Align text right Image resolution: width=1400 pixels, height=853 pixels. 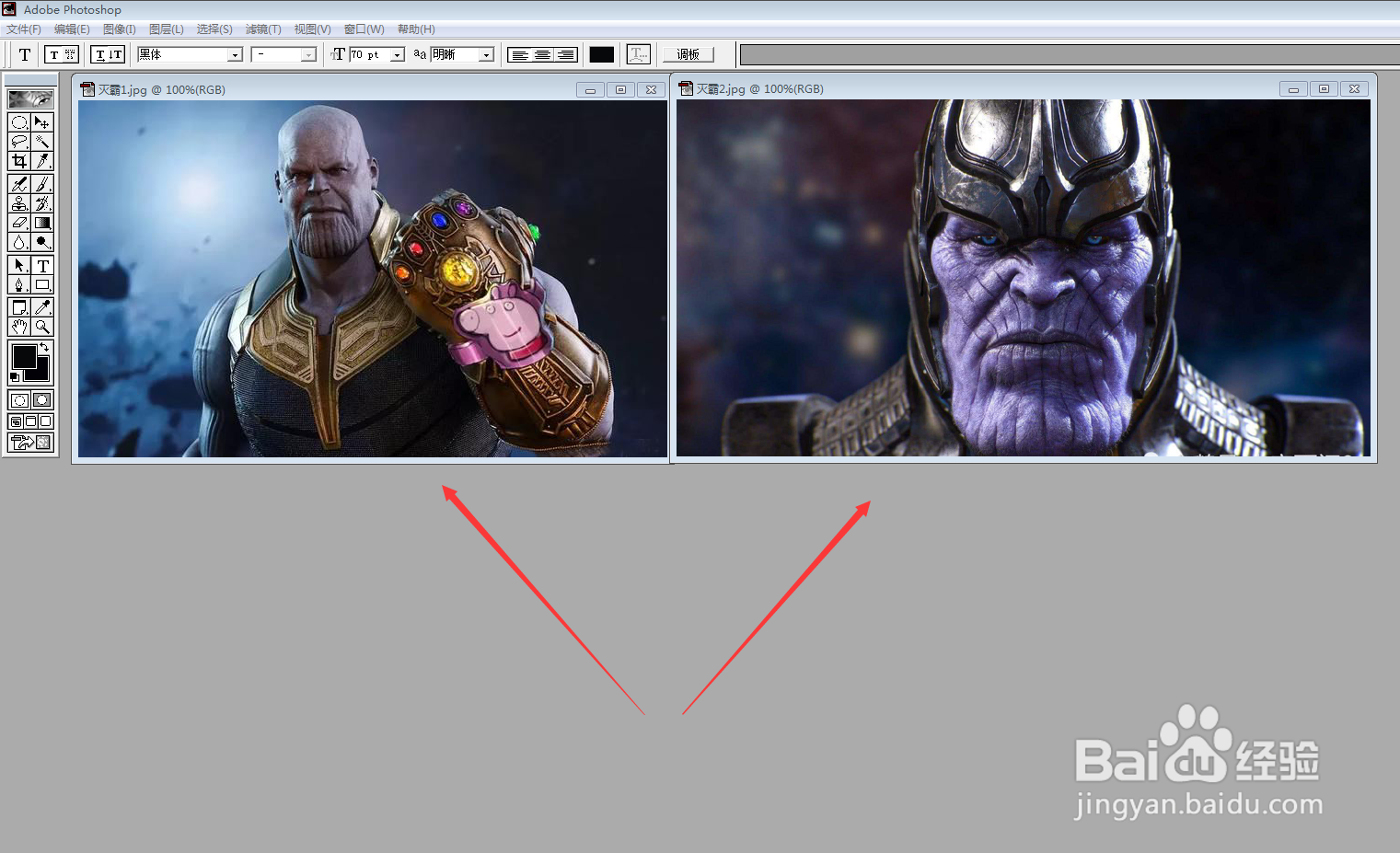point(566,54)
